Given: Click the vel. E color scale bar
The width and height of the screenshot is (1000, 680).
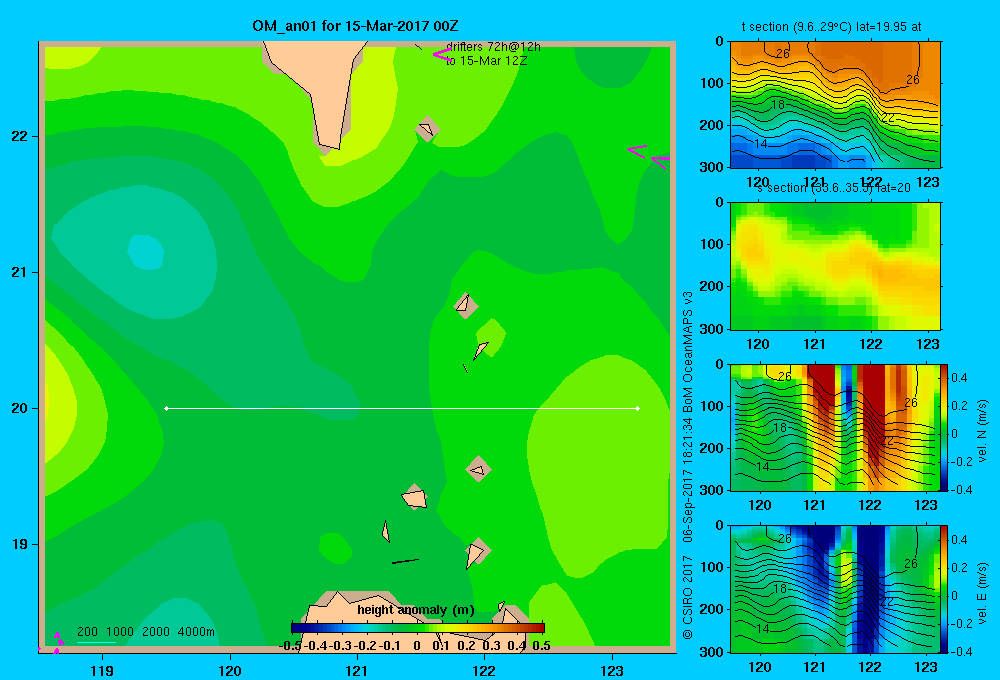Looking at the screenshot, I should point(945,589).
